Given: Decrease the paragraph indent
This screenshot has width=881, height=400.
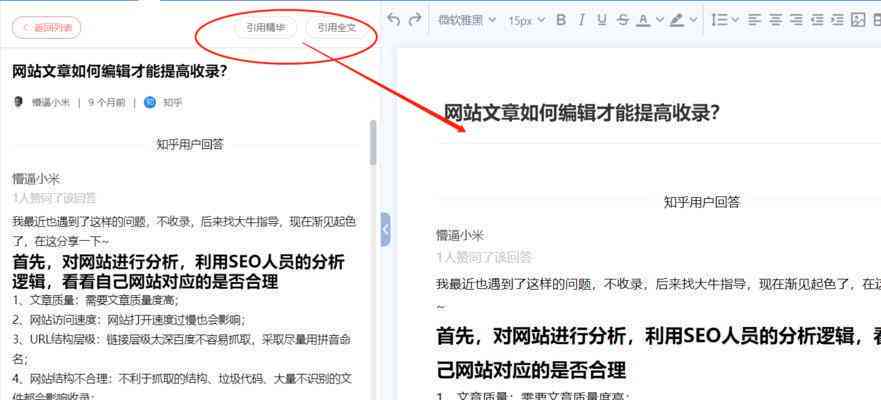Looking at the screenshot, I should point(817,20).
